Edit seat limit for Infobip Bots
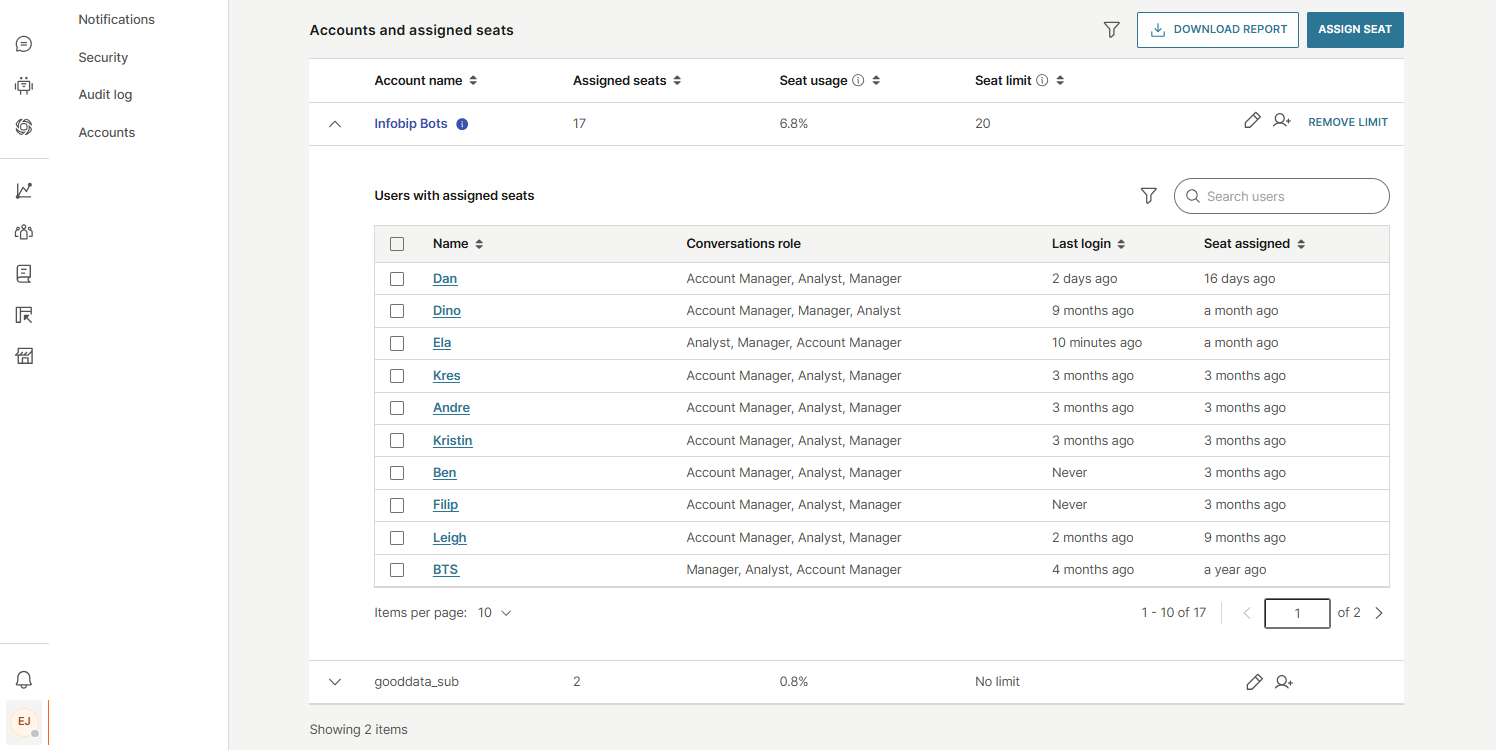This screenshot has height=750, width=1496. [x=1252, y=121]
